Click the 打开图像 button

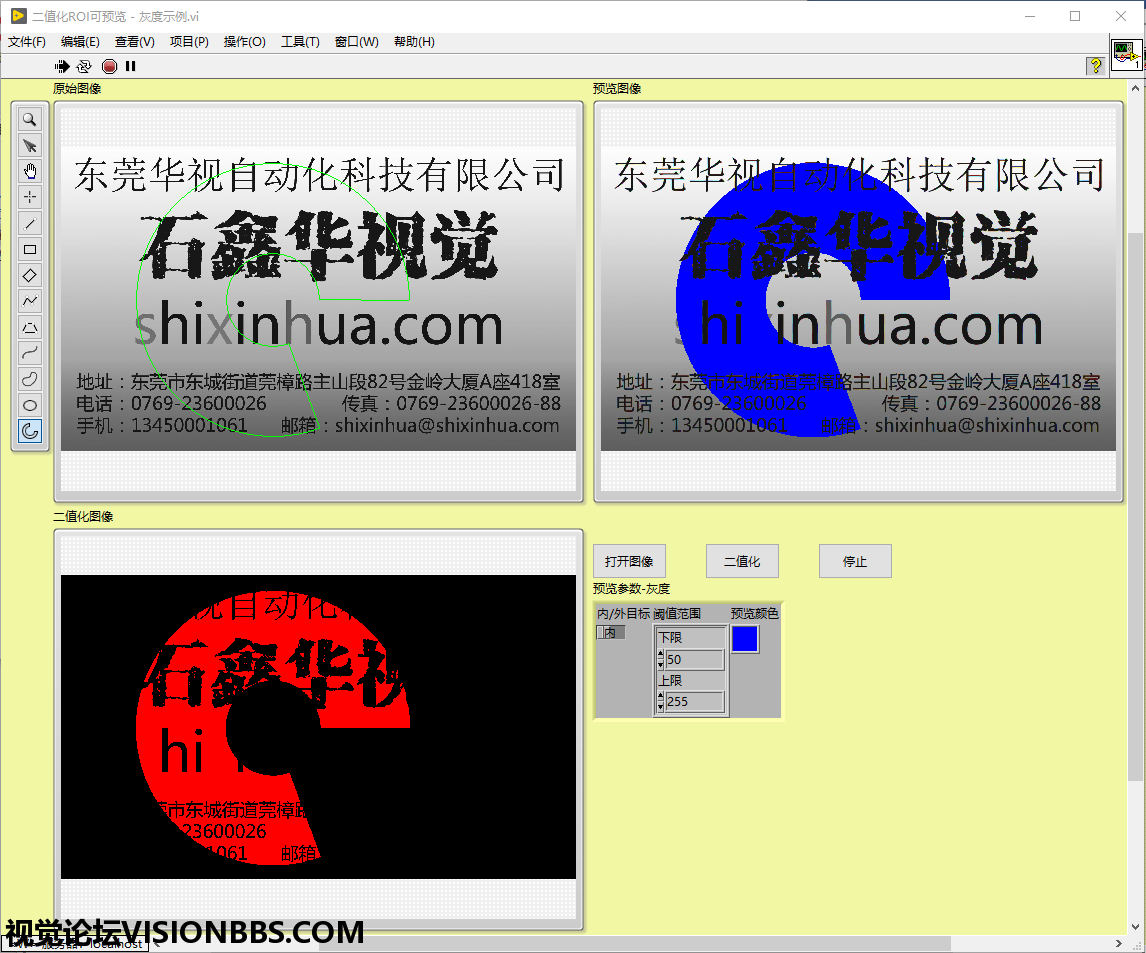[x=629, y=561]
